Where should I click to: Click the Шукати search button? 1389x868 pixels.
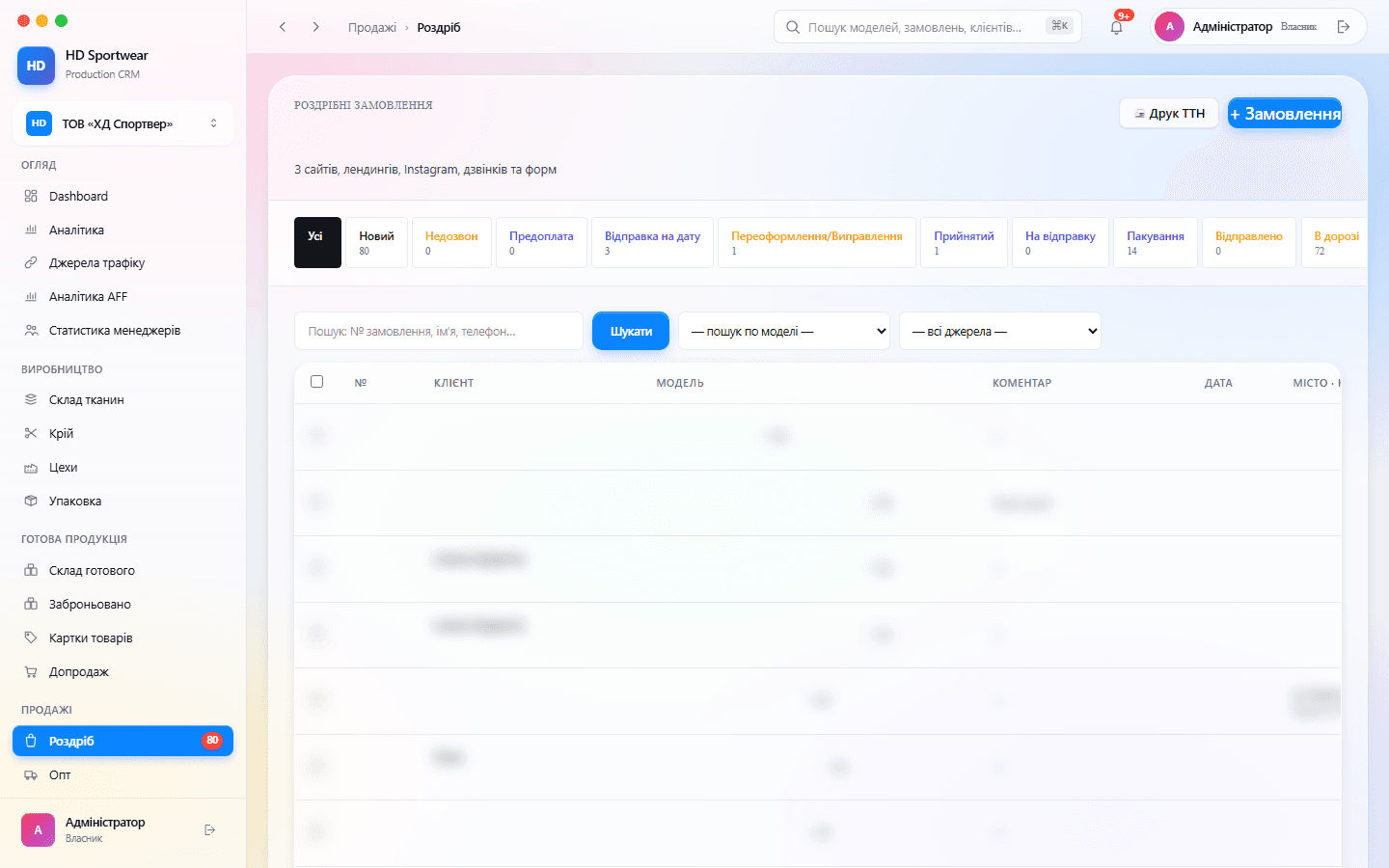pyautogui.click(x=631, y=331)
